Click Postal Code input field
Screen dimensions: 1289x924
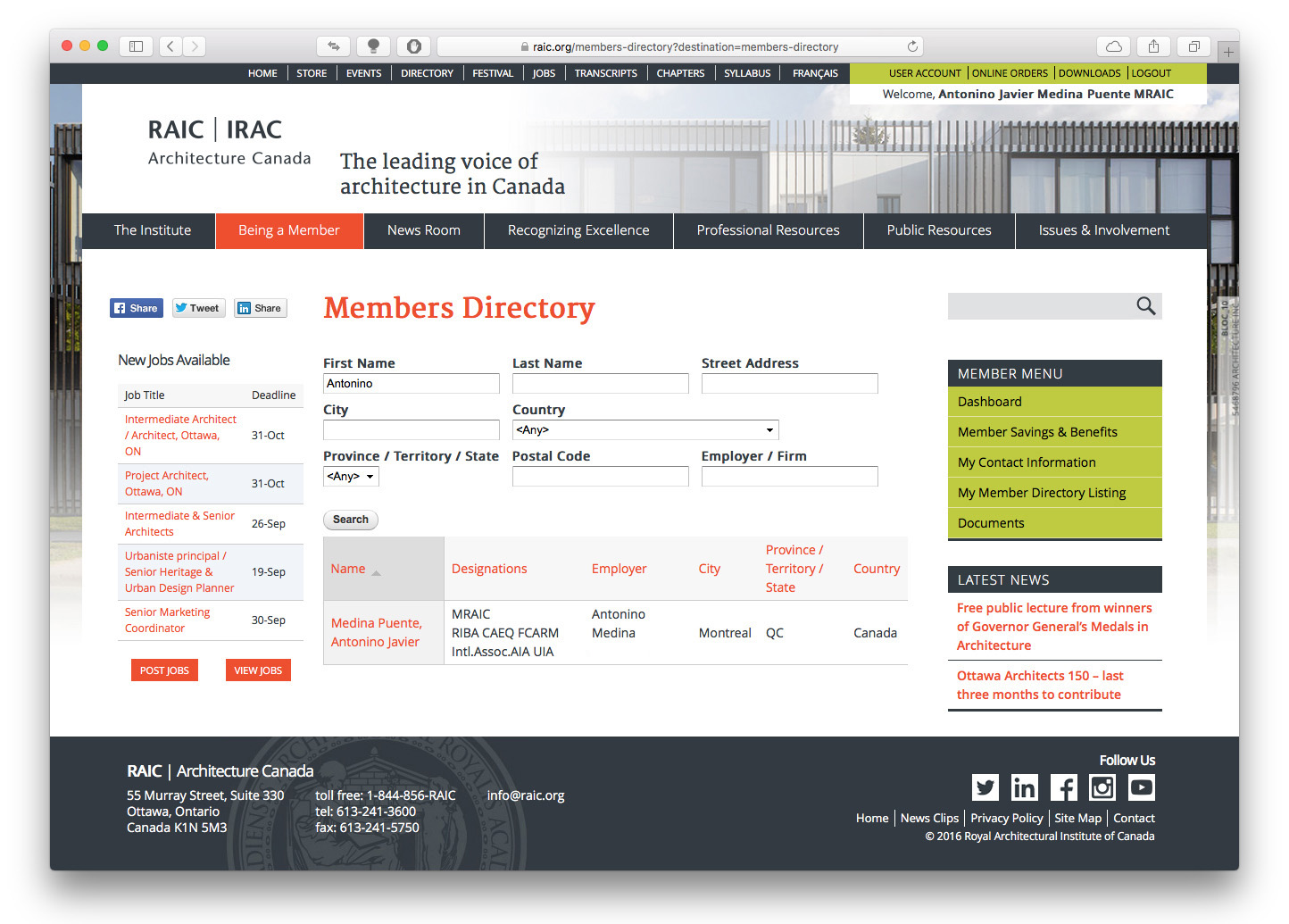click(x=601, y=477)
